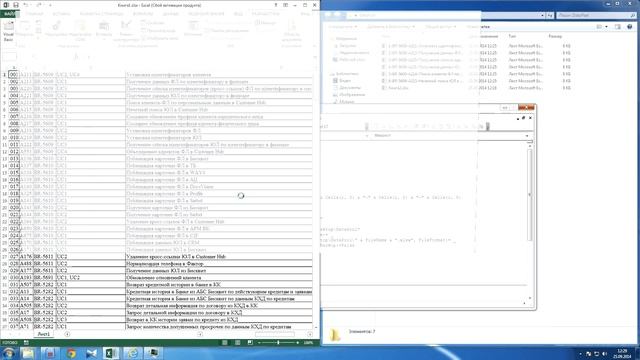The image size is (640, 360).
Task: Click volume icon in system tray
Action: (604, 353)
